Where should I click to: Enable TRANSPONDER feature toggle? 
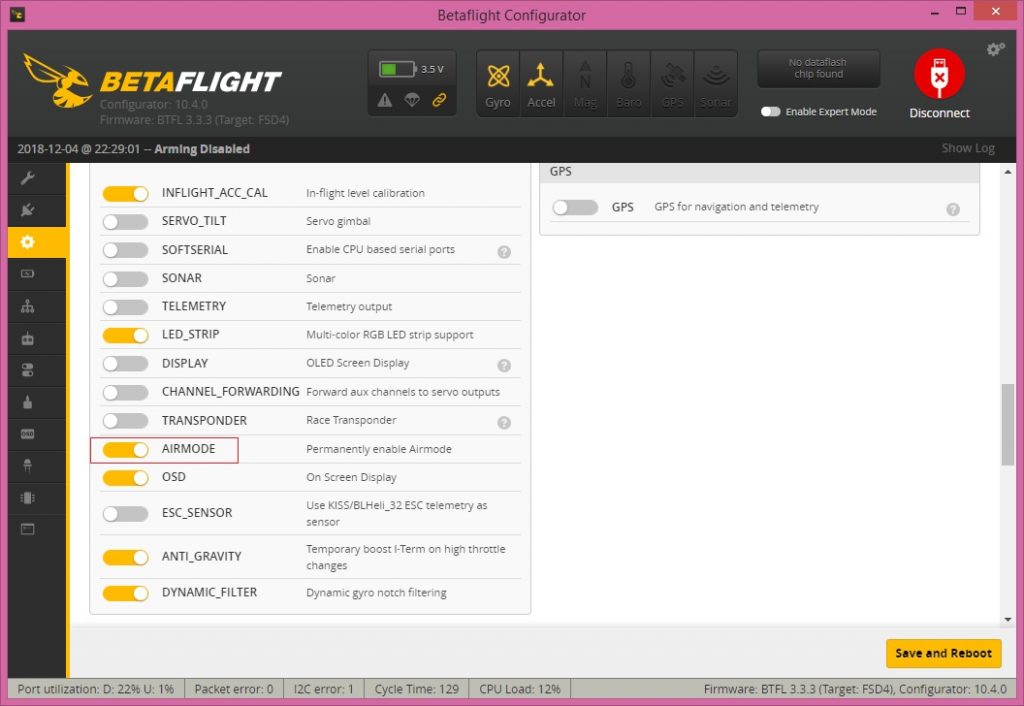click(125, 421)
